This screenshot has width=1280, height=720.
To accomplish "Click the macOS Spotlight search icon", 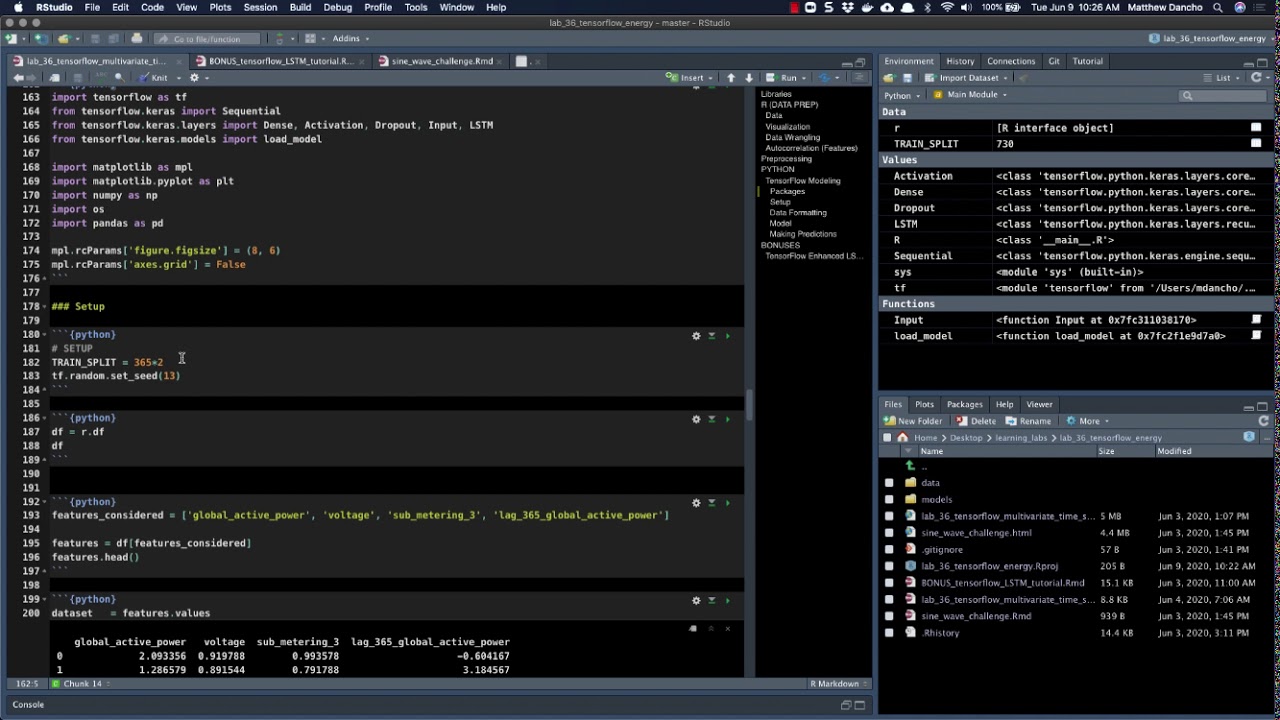I will pyautogui.click(x=1216, y=7).
